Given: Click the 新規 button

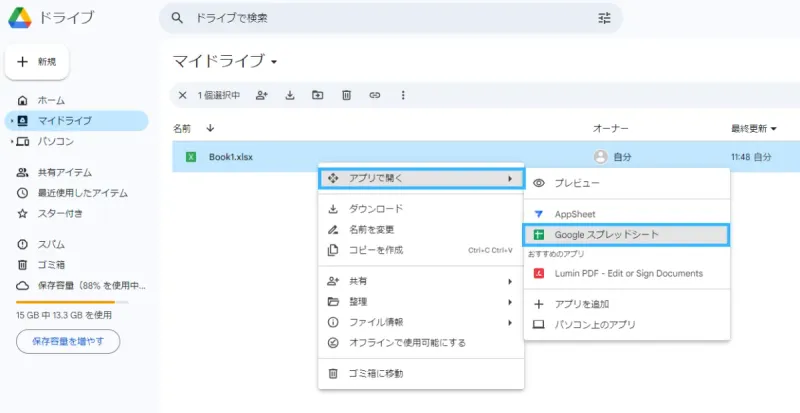Looking at the screenshot, I should (37, 62).
